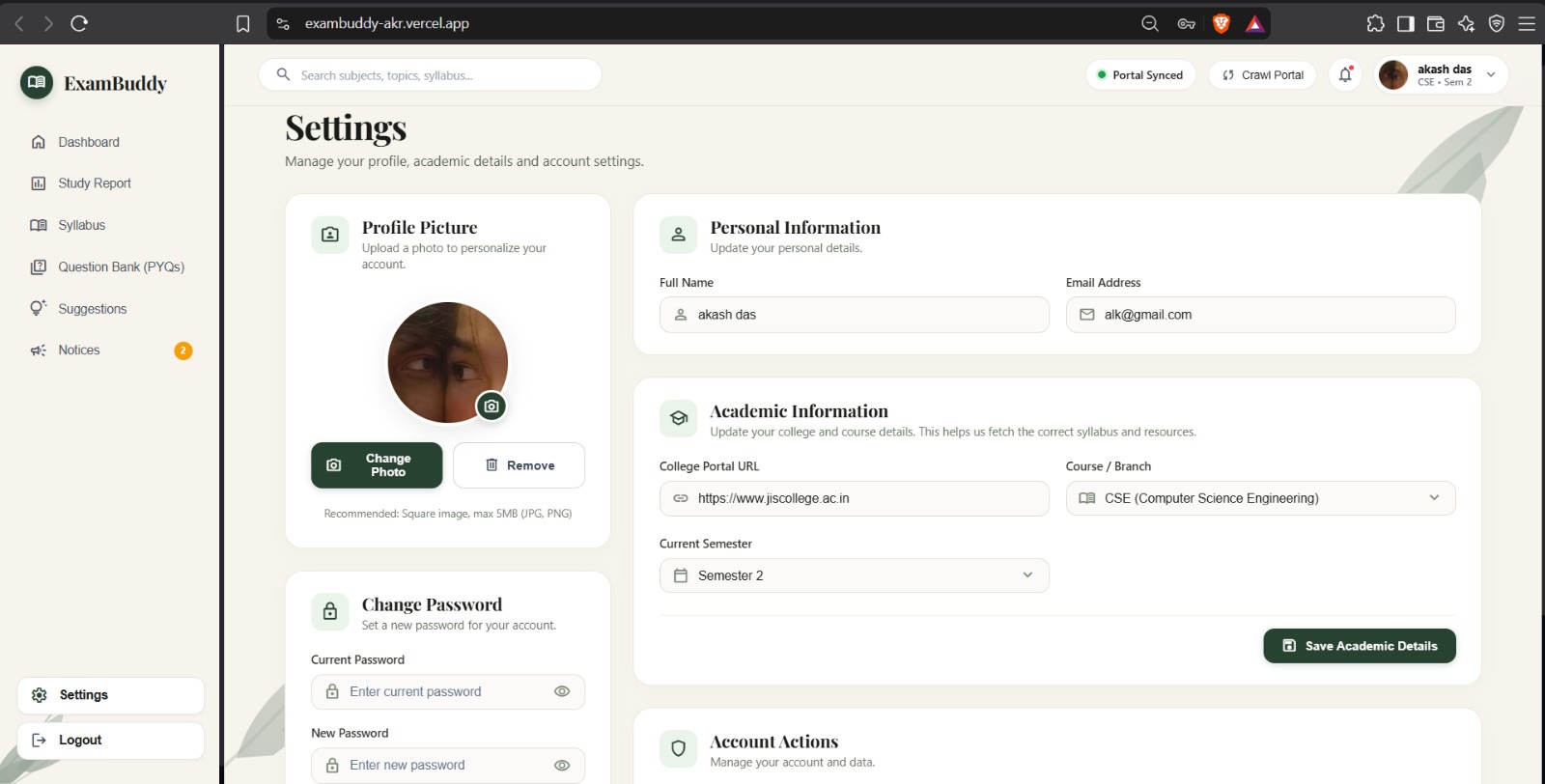Click Save Academic Details button
The height and width of the screenshot is (784, 1545).
click(1360, 646)
